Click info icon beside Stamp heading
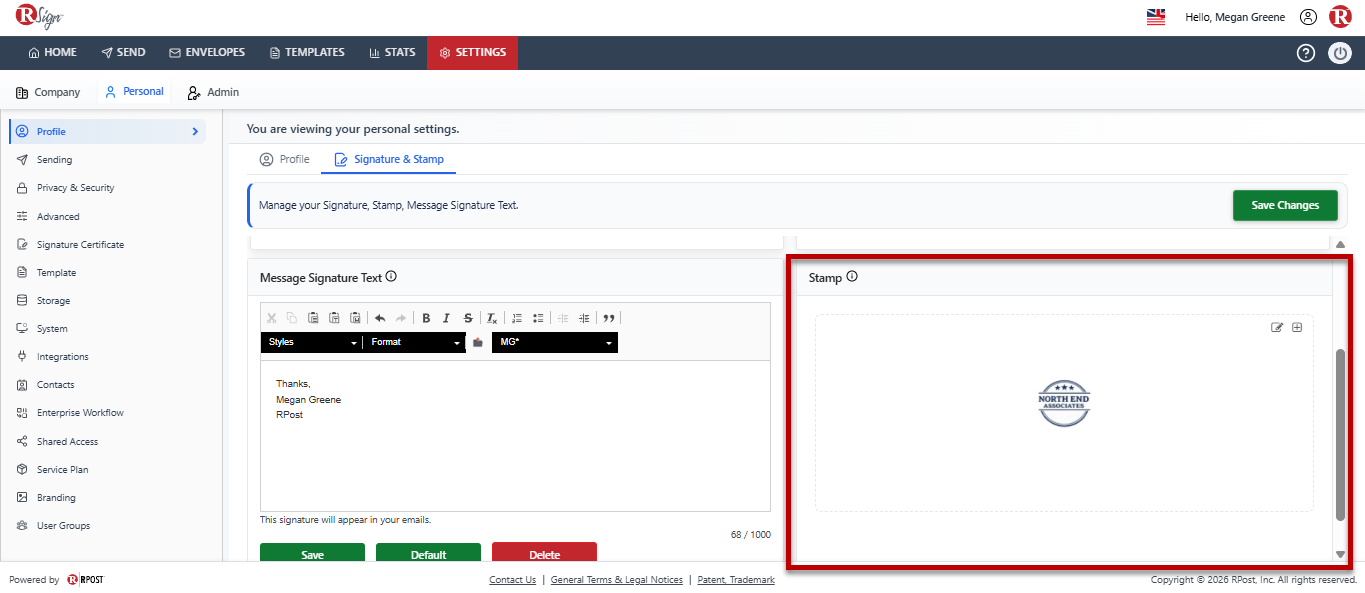1365x593 pixels. pos(852,277)
